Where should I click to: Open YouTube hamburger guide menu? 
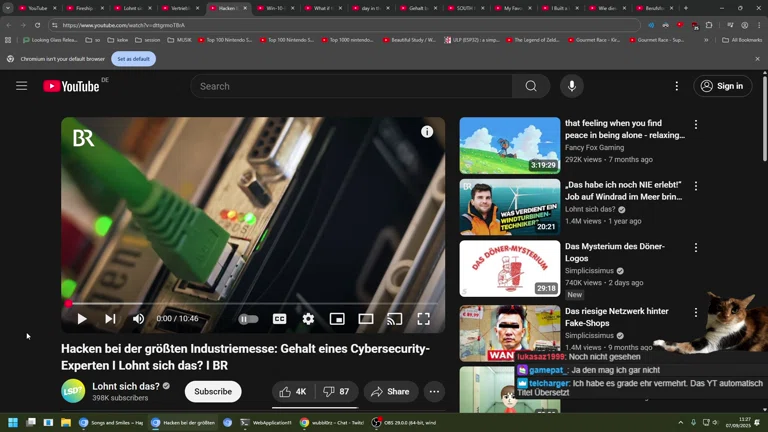click(x=21, y=86)
